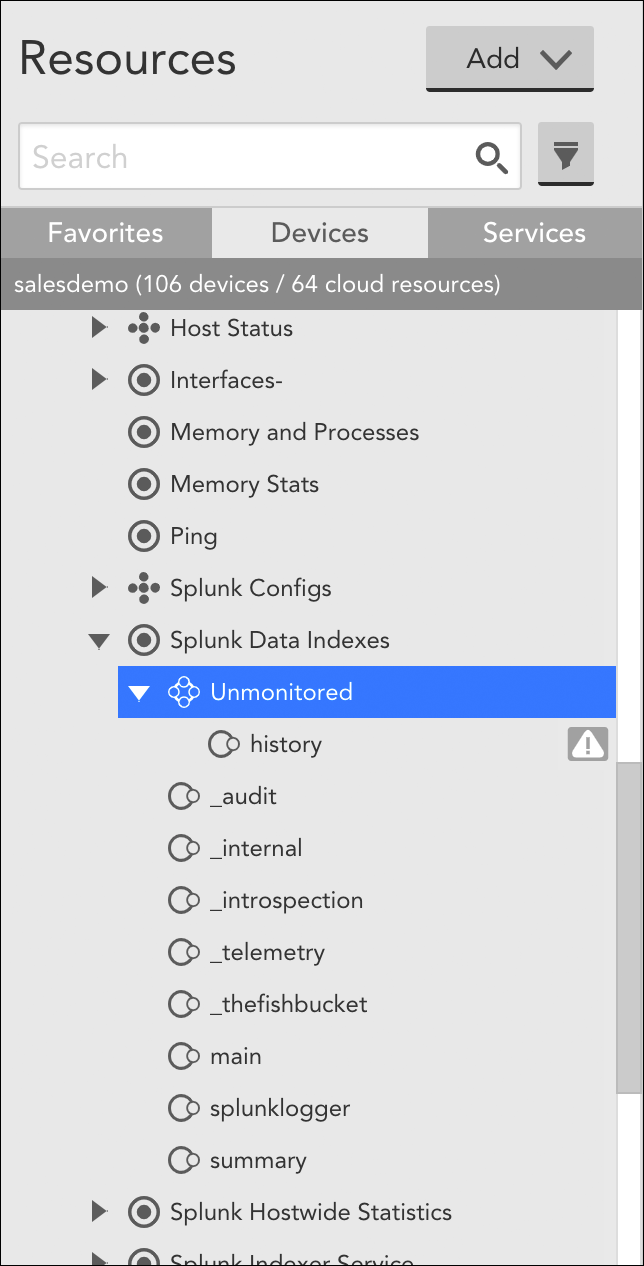644x1266 pixels.
Task: Expand Splunk Hostwide Statistics node
Action: [x=99, y=1211]
